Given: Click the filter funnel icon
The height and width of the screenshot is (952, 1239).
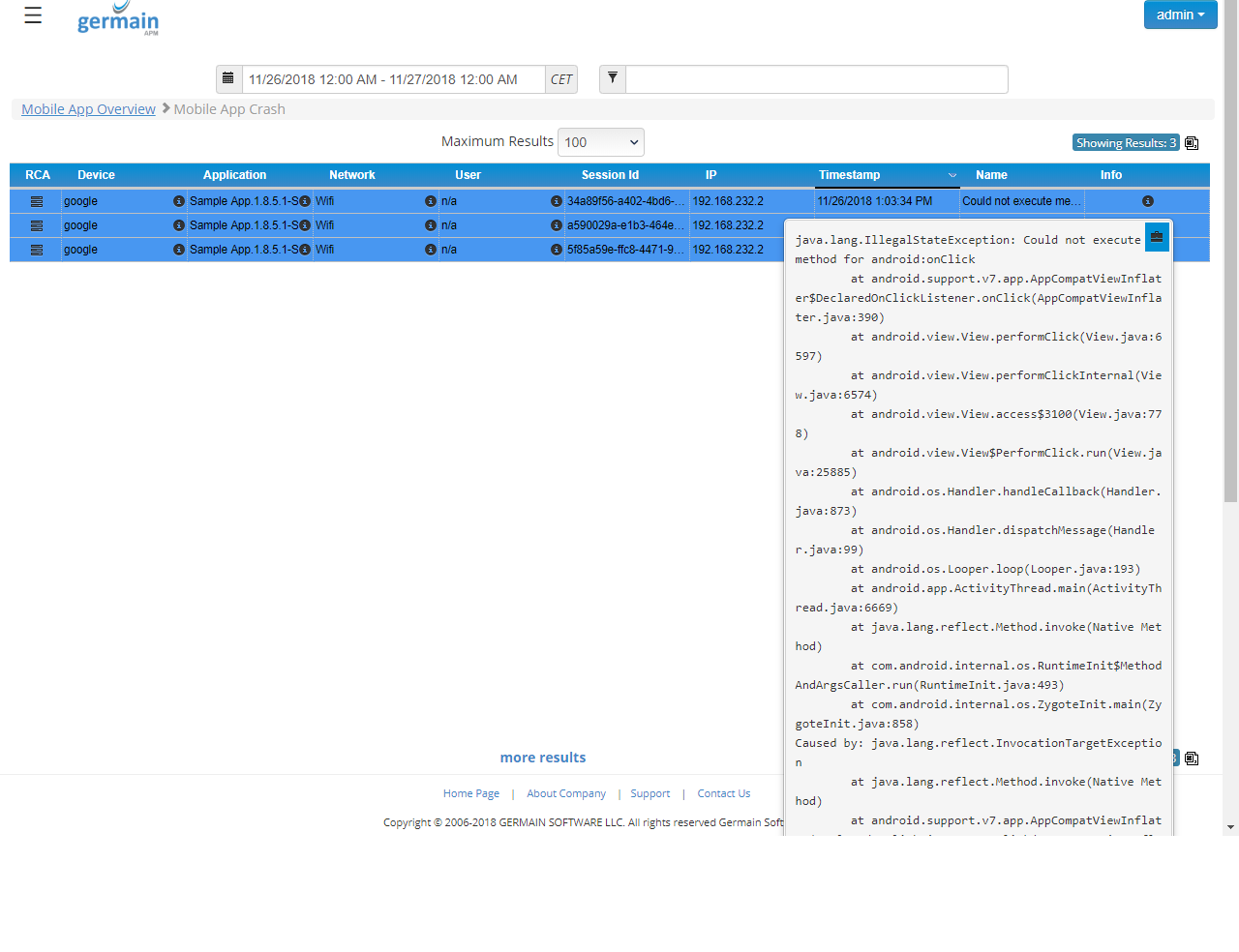Looking at the screenshot, I should tap(613, 78).
